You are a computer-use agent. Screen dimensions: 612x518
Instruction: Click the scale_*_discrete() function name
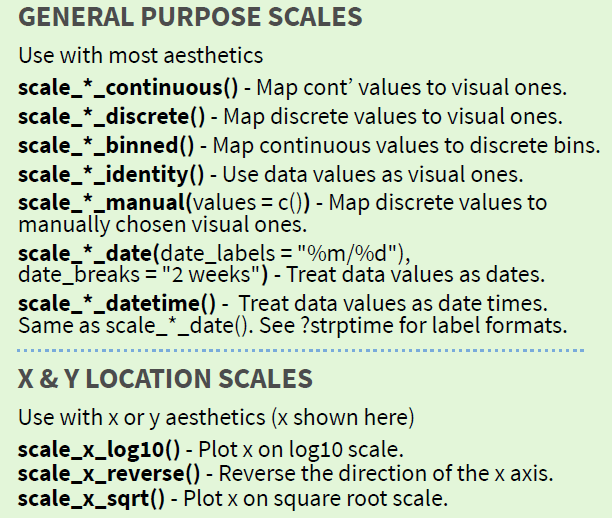(110, 116)
